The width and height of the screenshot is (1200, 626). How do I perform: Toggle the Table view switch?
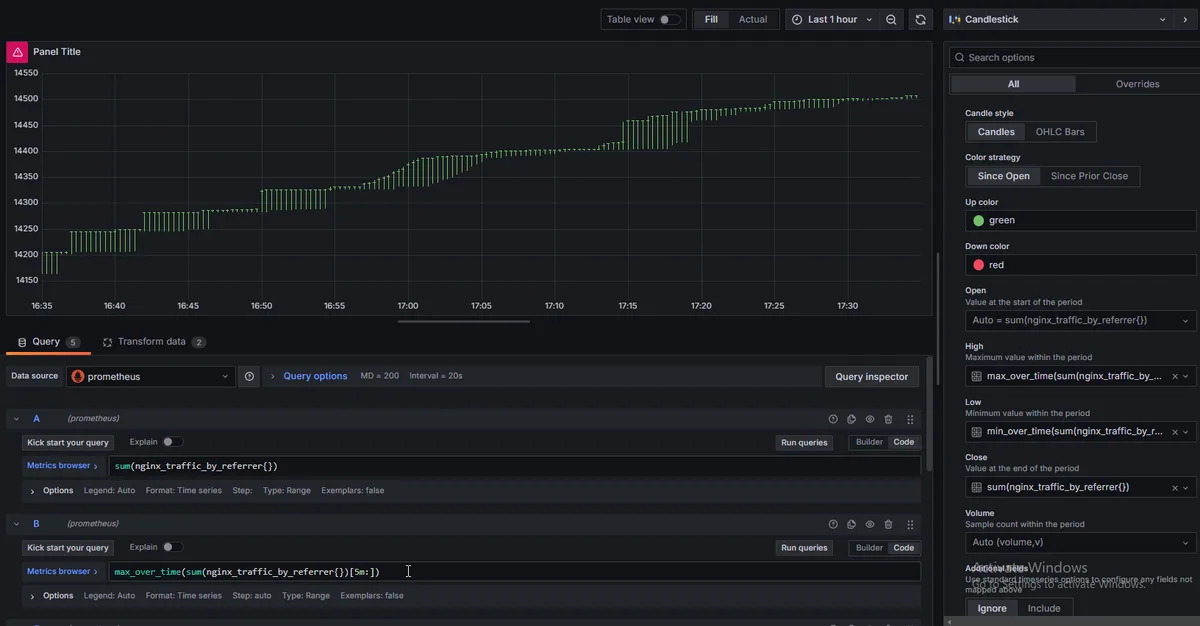(x=668, y=19)
